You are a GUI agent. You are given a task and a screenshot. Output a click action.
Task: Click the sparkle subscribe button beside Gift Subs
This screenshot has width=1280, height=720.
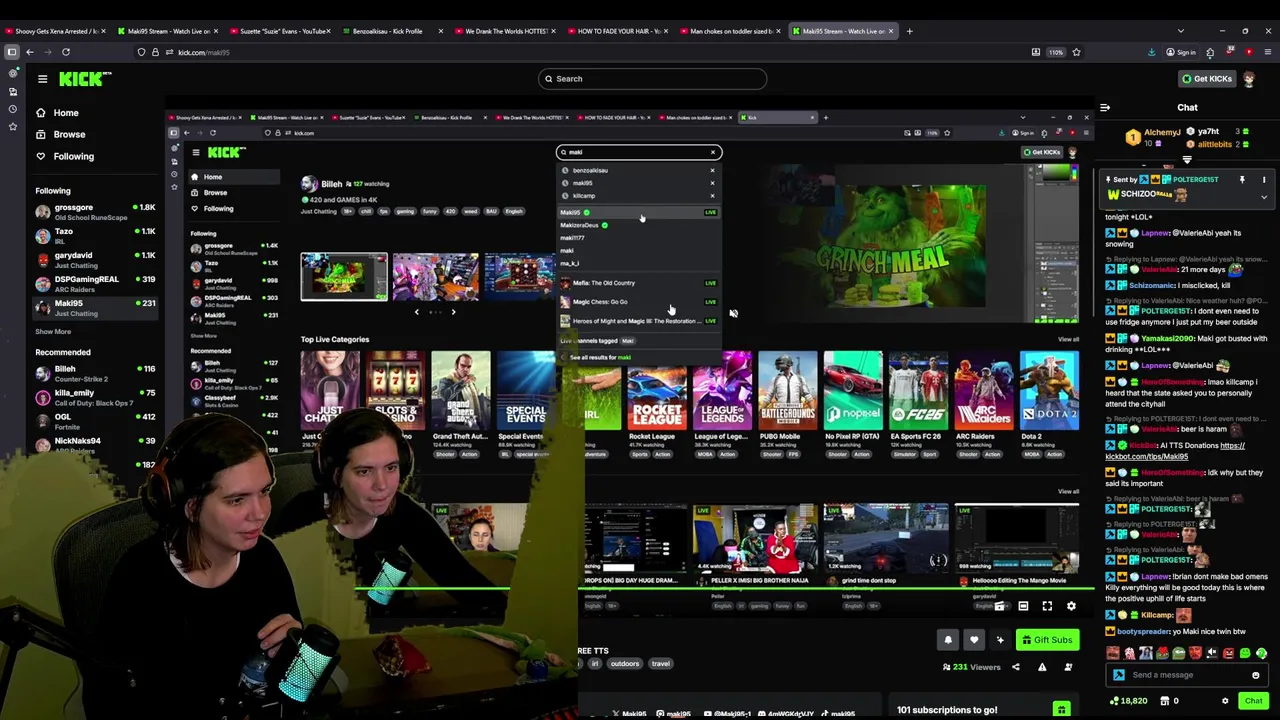click(x=1000, y=640)
